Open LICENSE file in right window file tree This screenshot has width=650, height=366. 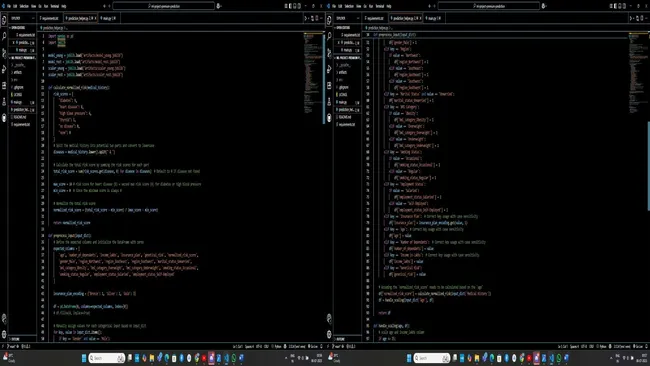click(347, 95)
